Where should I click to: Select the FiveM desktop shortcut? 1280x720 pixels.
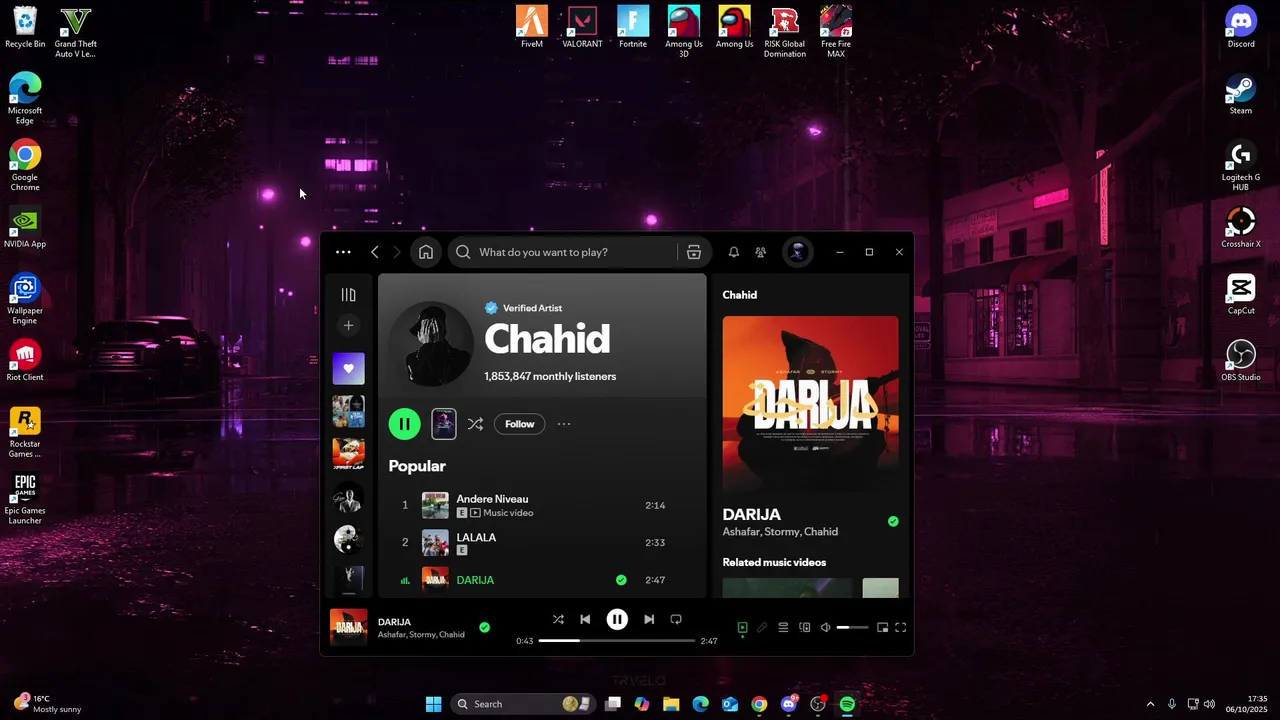pyautogui.click(x=532, y=28)
